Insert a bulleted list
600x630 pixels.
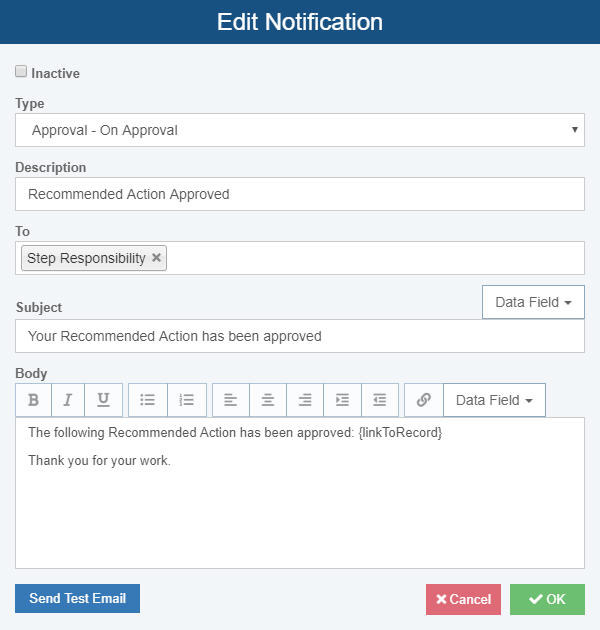148,400
